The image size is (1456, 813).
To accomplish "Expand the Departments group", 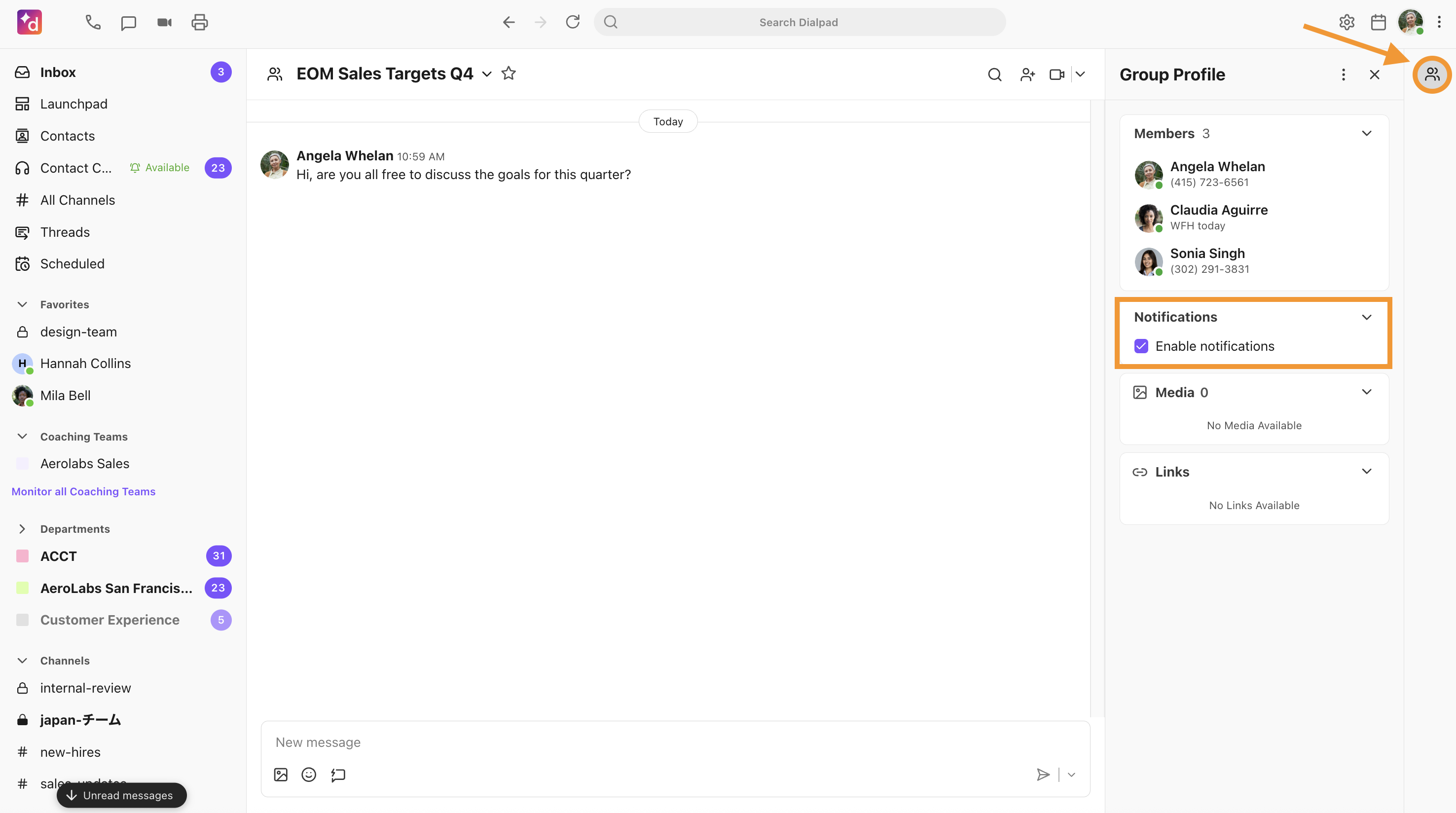I will click(22, 529).
